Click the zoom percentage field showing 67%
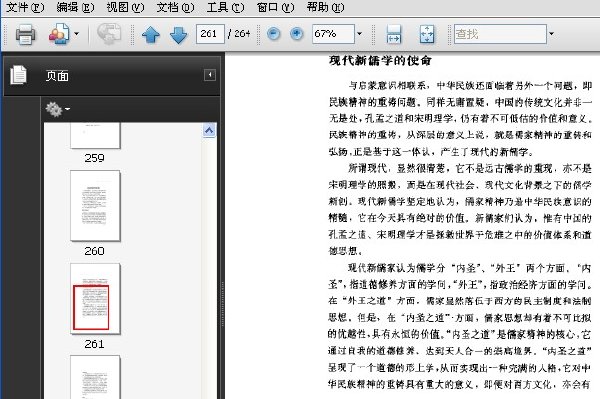 click(x=333, y=34)
